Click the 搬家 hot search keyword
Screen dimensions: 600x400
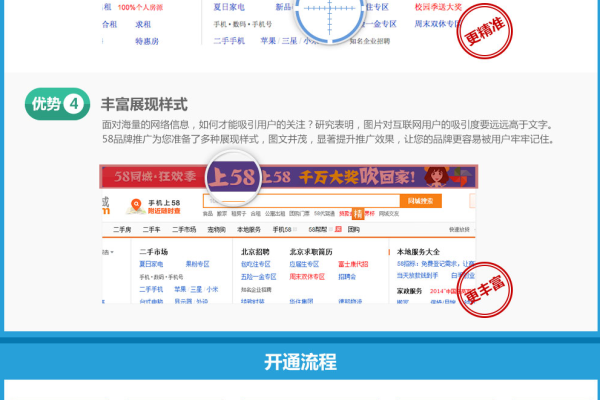pyautogui.click(x=222, y=214)
